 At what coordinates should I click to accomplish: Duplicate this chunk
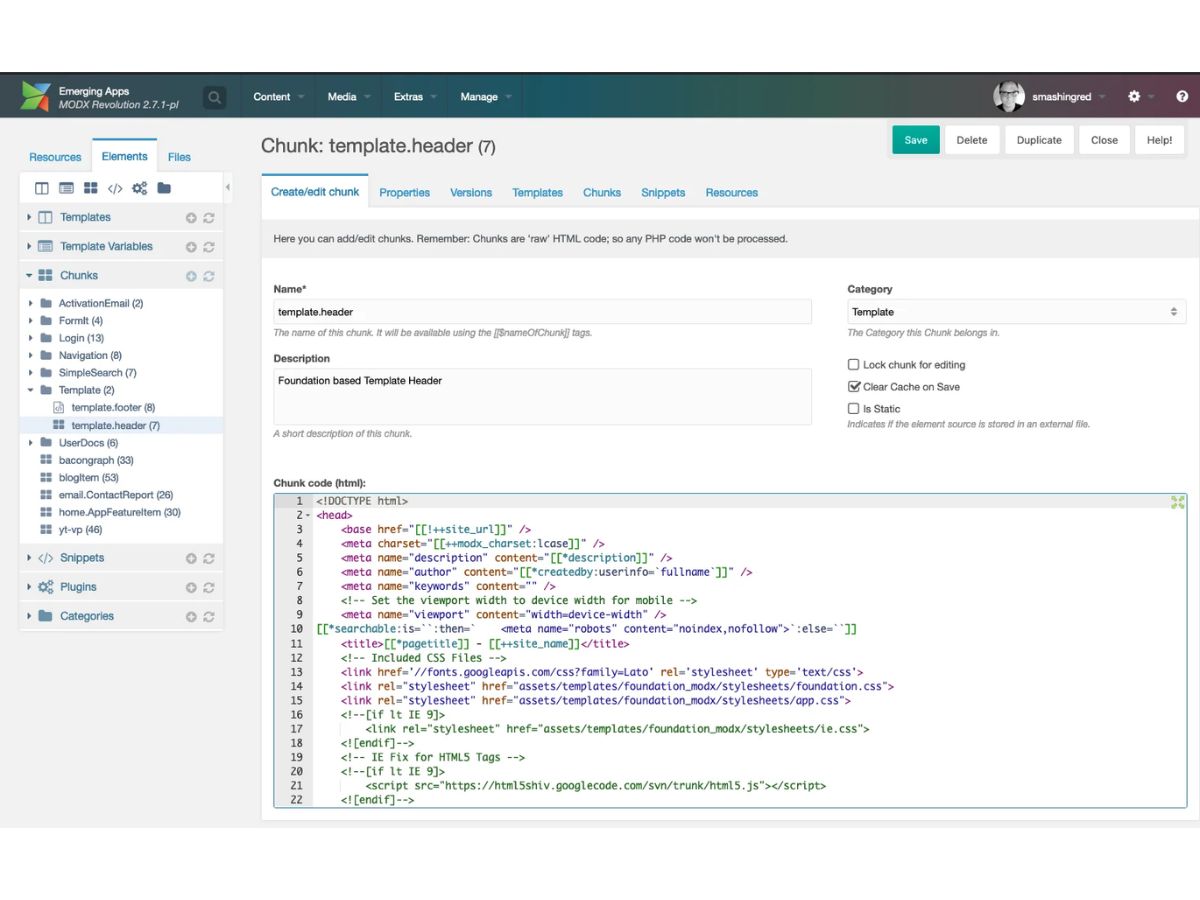tap(1039, 140)
